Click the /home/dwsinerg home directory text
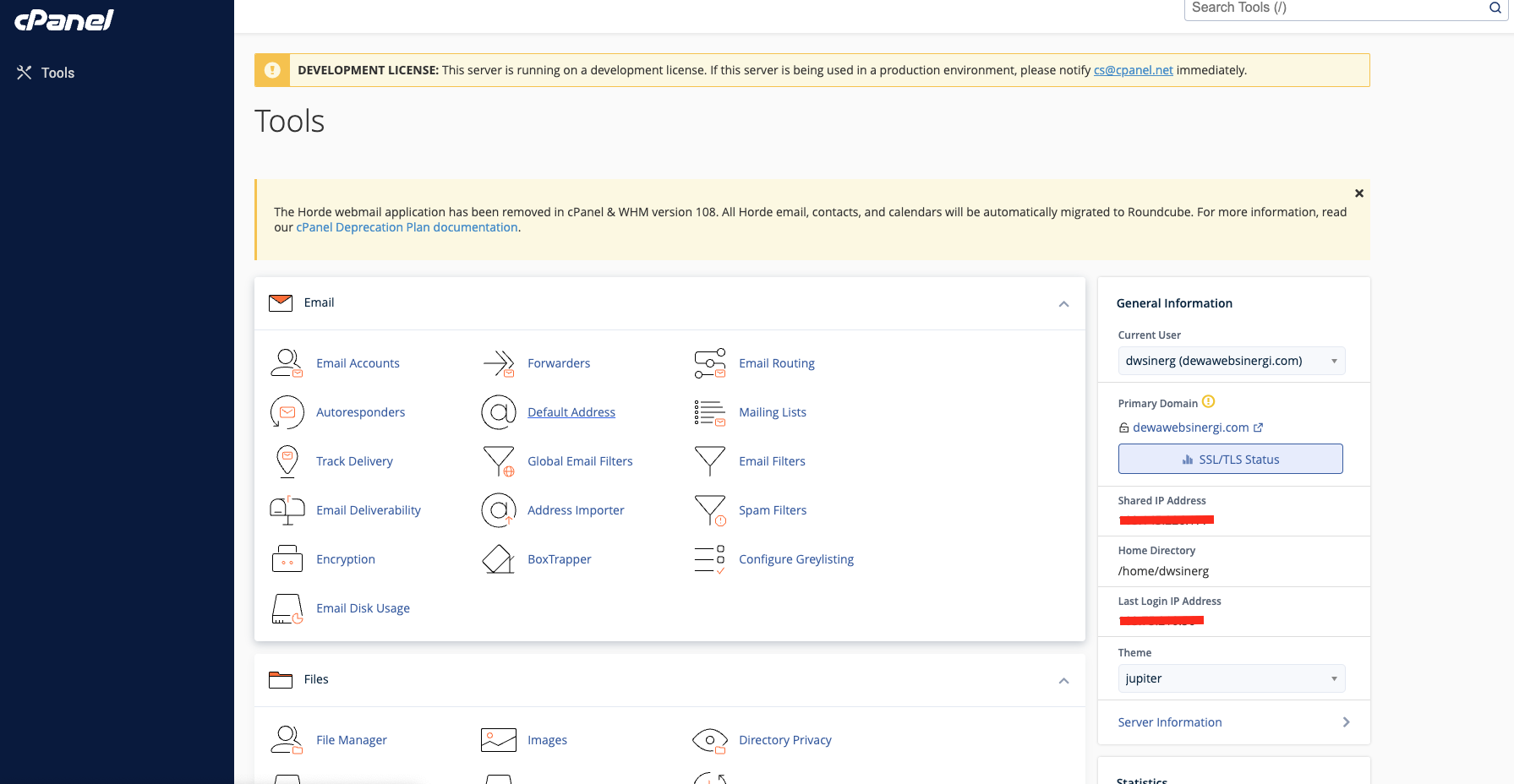The height and width of the screenshot is (784, 1514). 1163,571
